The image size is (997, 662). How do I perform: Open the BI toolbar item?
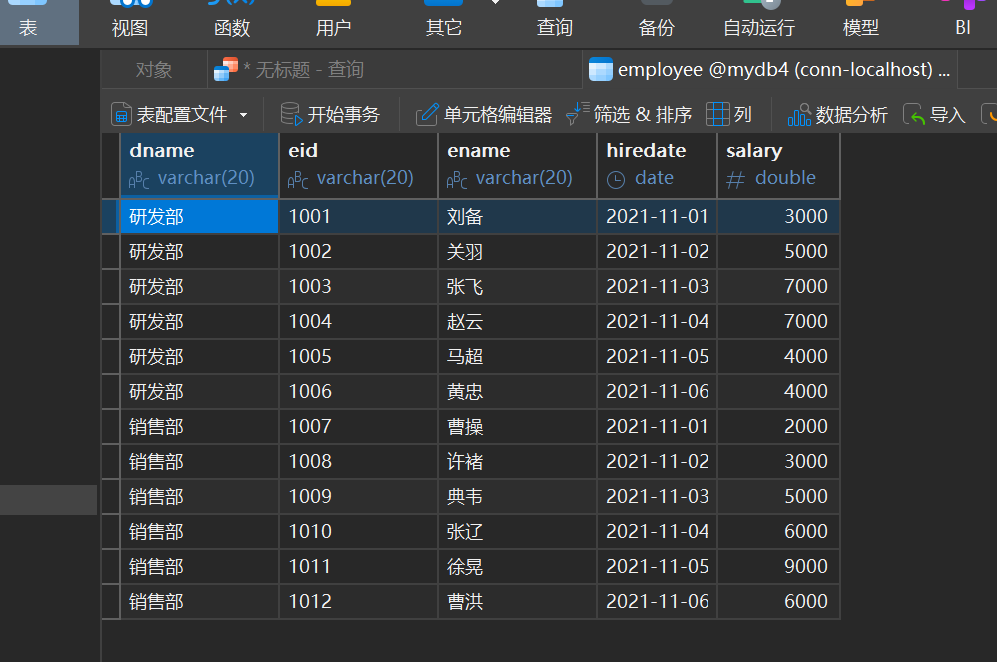963,22
